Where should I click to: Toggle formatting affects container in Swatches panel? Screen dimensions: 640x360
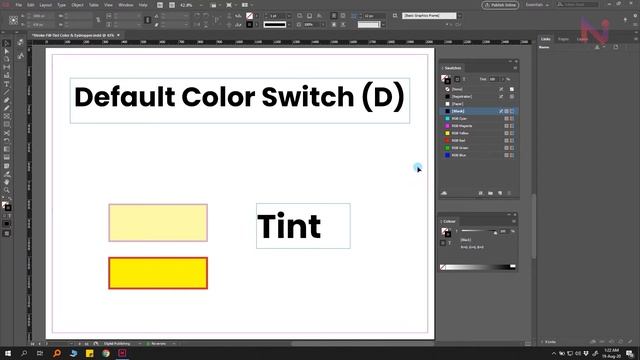coord(457,79)
